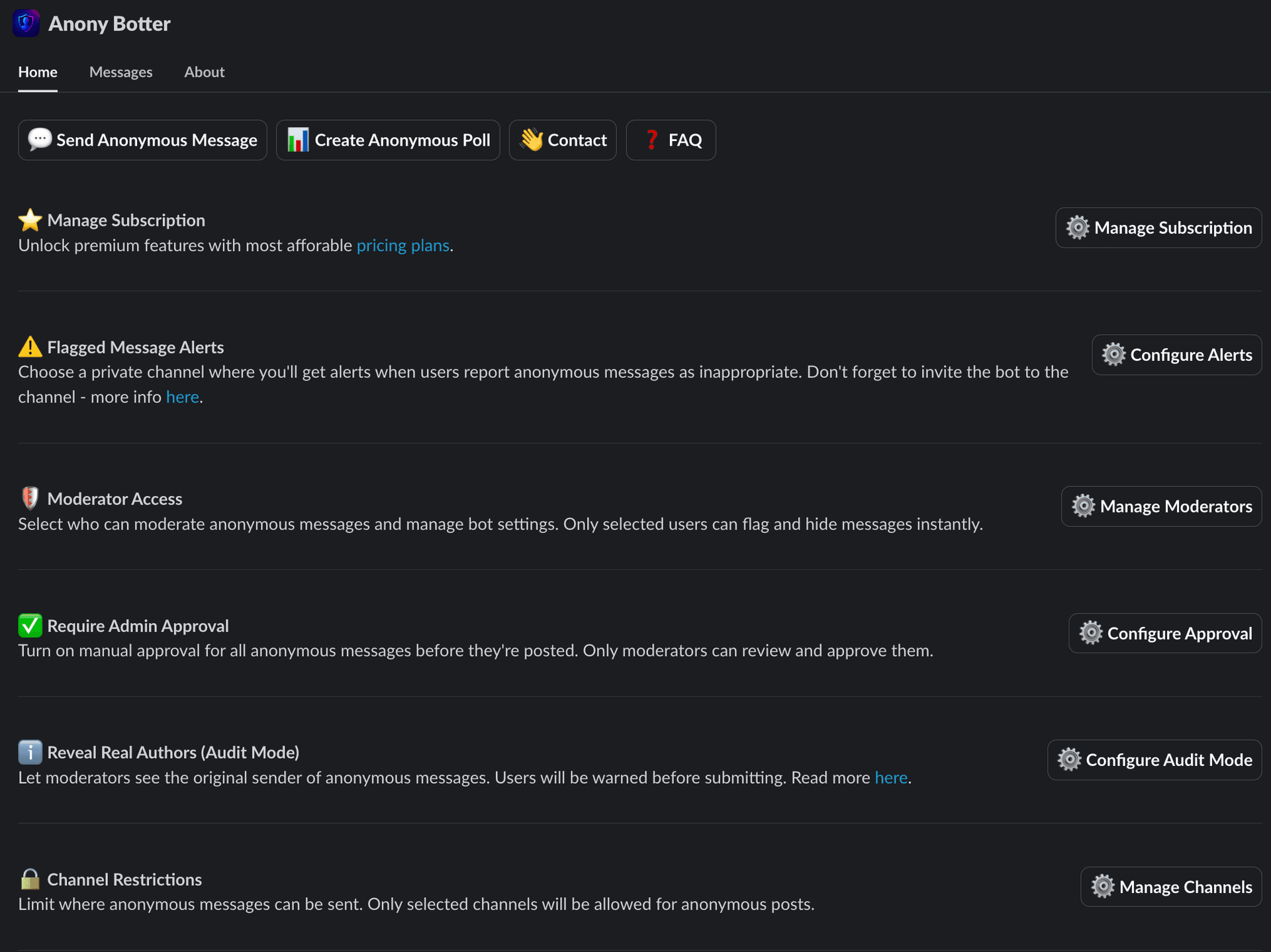Viewport: 1271px width, 952px height.
Task: Click the shield icon next to Moderator Access
Action: [30, 497]
